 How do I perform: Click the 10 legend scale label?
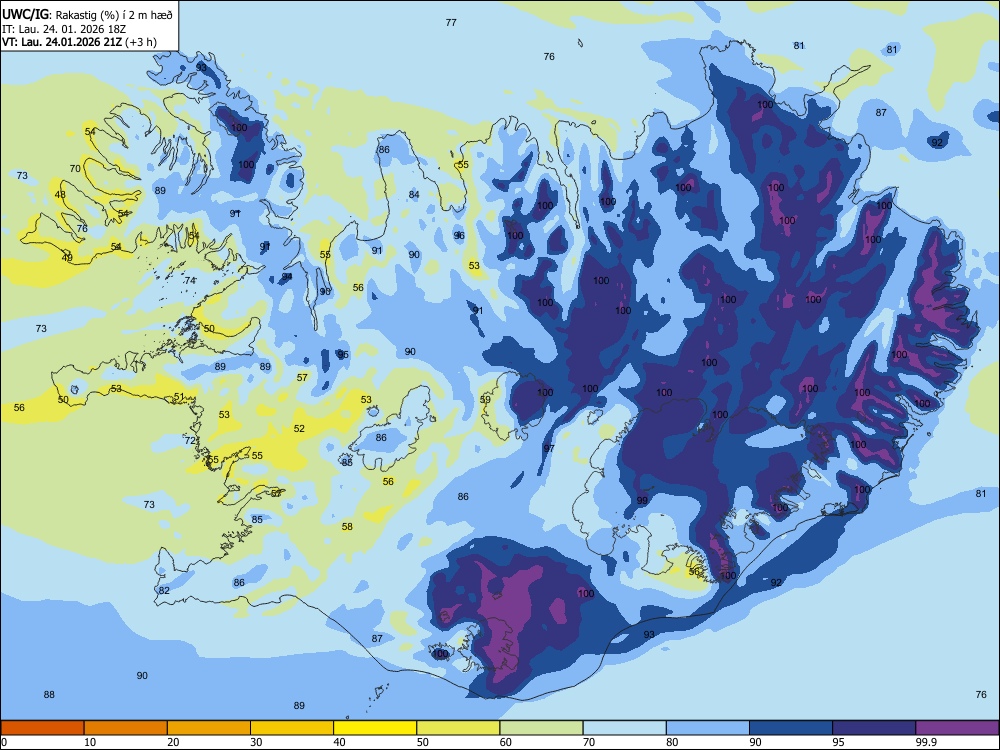pos(90,742)
